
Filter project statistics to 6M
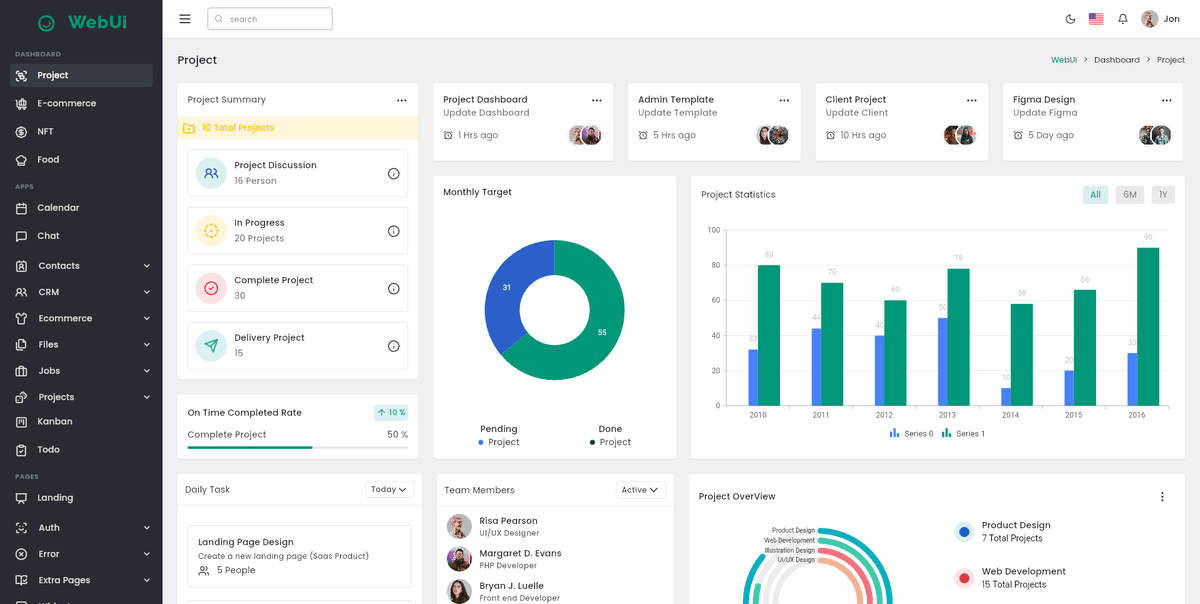click(x=1130, y=195)
